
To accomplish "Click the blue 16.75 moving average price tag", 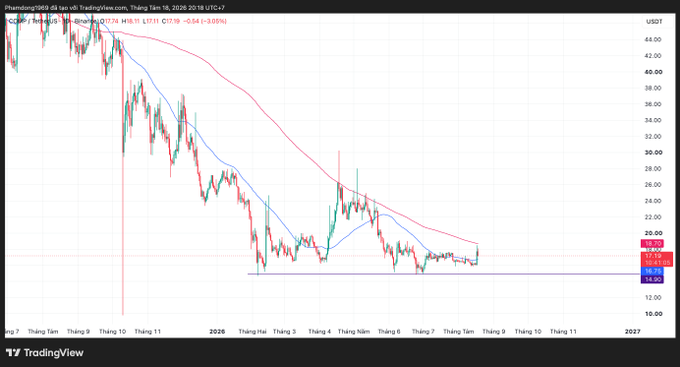I will pyautogui.click(x=652, y=271).
